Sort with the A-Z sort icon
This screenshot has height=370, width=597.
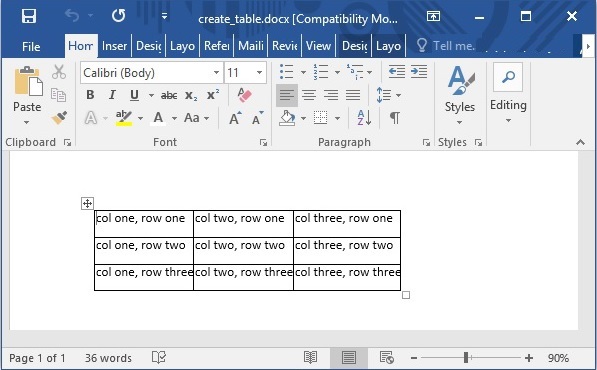click(364, 118)
